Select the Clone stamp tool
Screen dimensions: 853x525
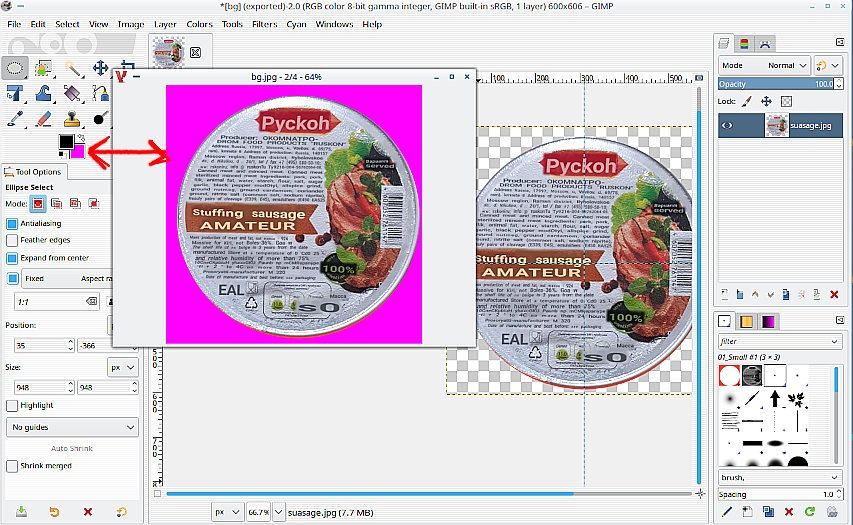pyautogui.click(x=72, y=119)
